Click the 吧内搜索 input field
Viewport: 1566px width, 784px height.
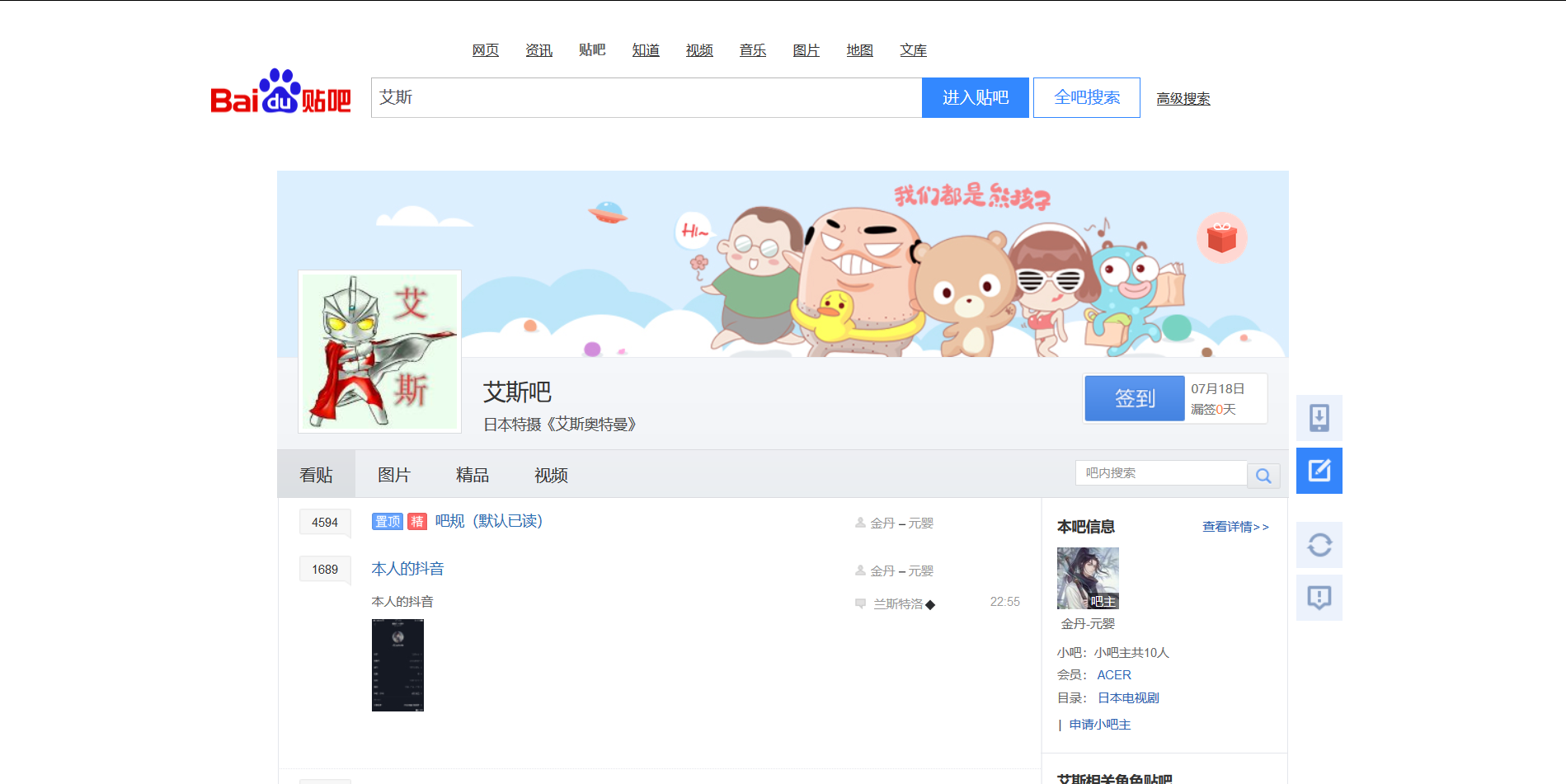pyautogui.click(x=1161, y=473)
